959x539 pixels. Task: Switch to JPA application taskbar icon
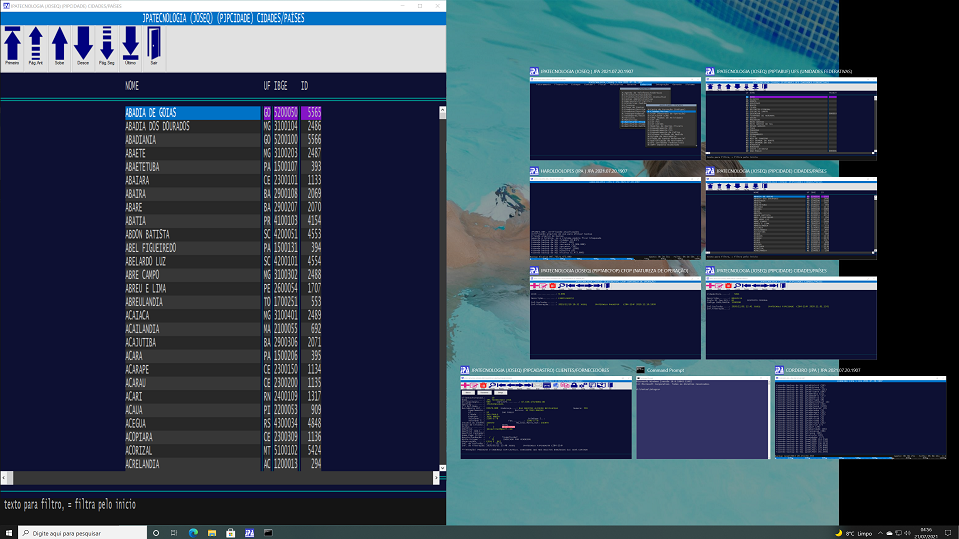point(250,533)
